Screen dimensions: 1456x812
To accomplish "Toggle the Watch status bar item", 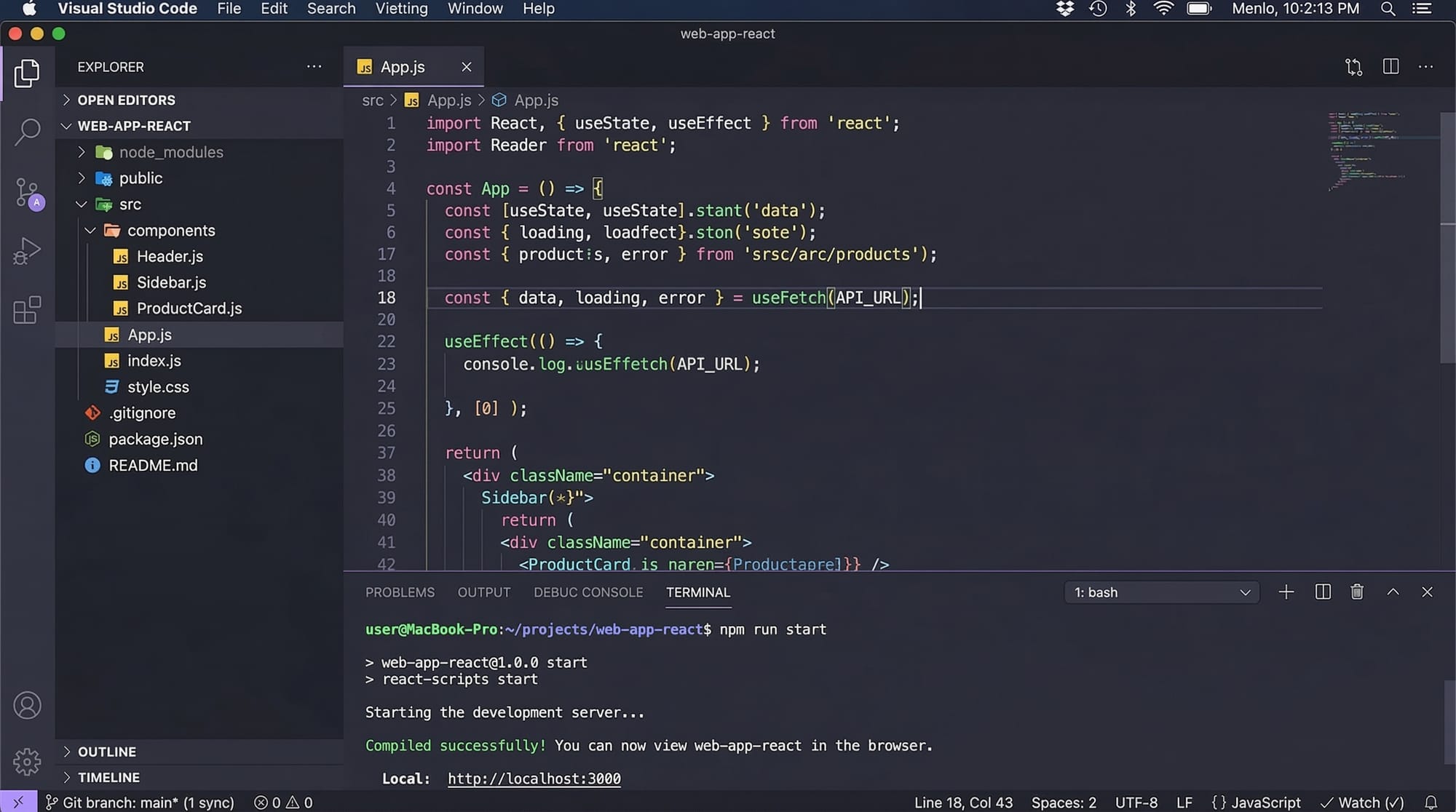I will pyautogui.click(x=1362, y=802).
